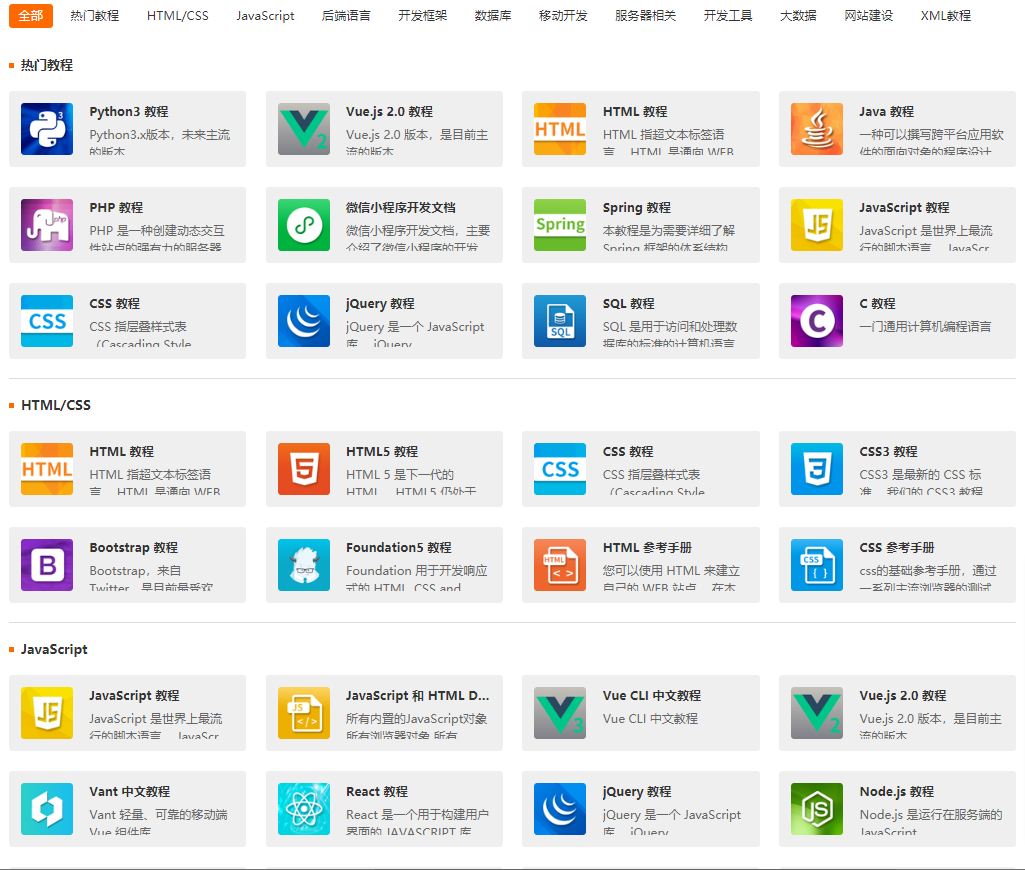Screen dimensions: 1025x870
Task: Open the 微信小程序开发文档 title link
Action: [x=401, y=208]
